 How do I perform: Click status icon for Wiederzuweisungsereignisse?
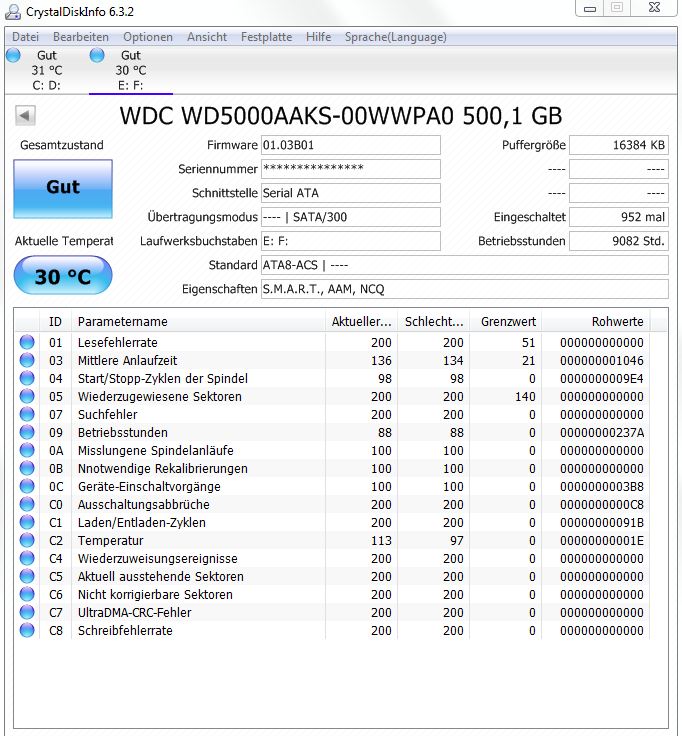(x=27, y=558)
